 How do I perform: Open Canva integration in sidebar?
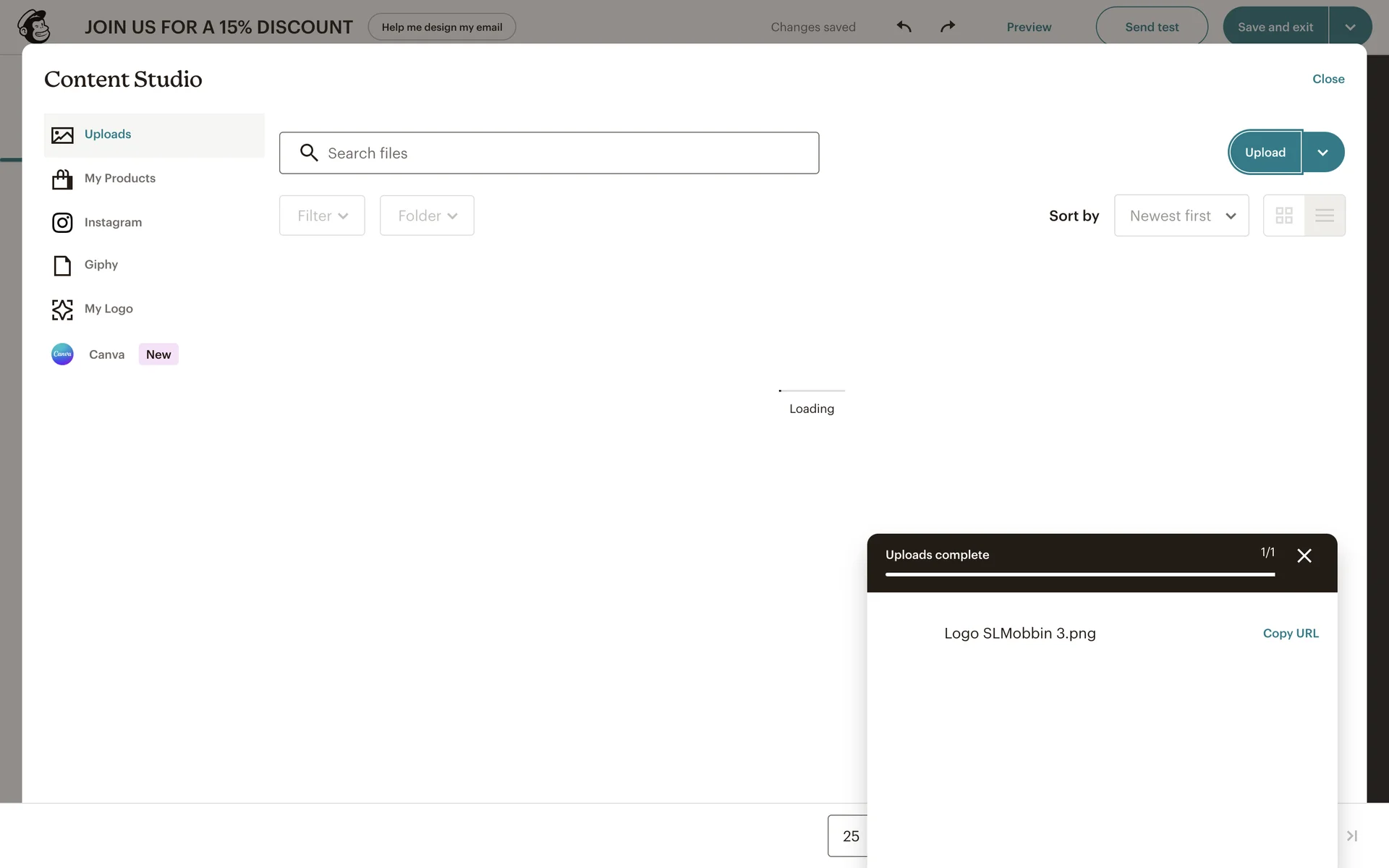pos(106,354)
